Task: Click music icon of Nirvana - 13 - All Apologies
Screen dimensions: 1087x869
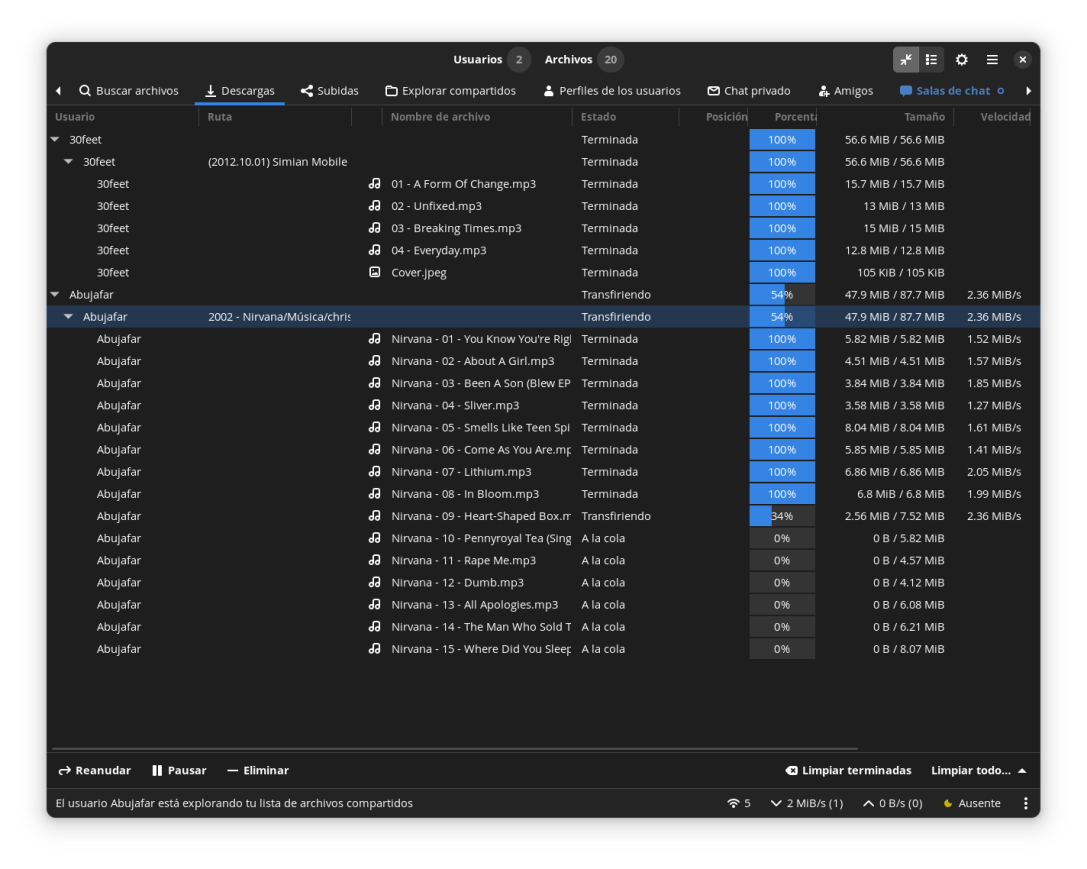Action: coord(374,605)
